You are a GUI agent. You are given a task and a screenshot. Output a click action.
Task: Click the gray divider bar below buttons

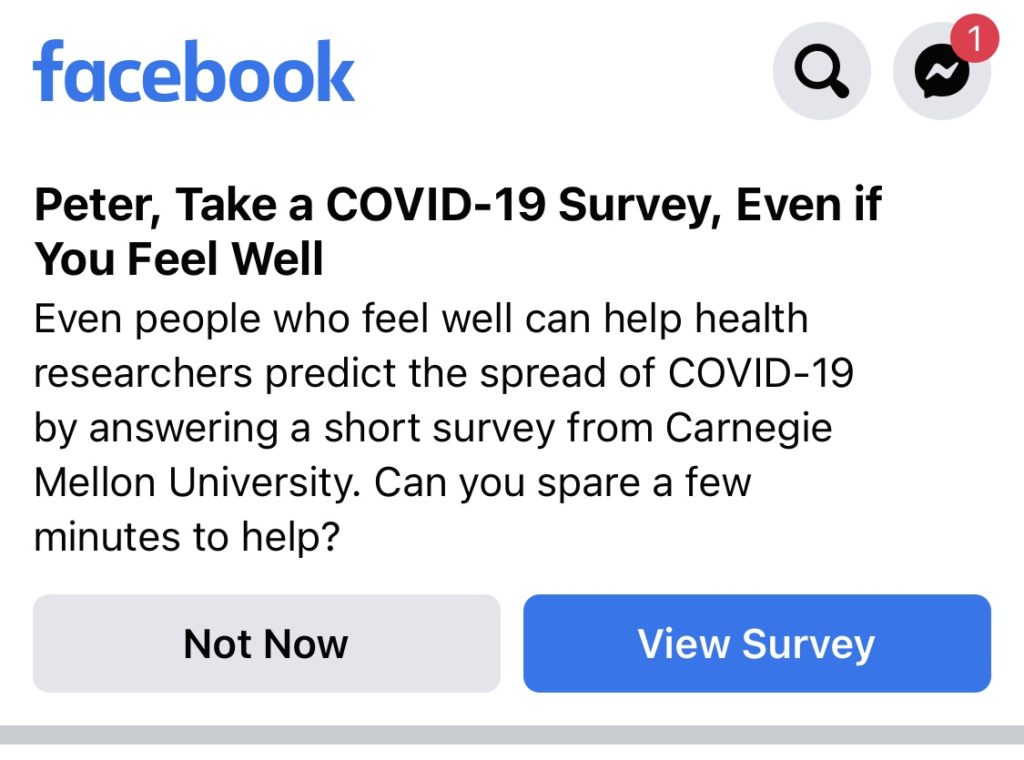tap(512, 735)
